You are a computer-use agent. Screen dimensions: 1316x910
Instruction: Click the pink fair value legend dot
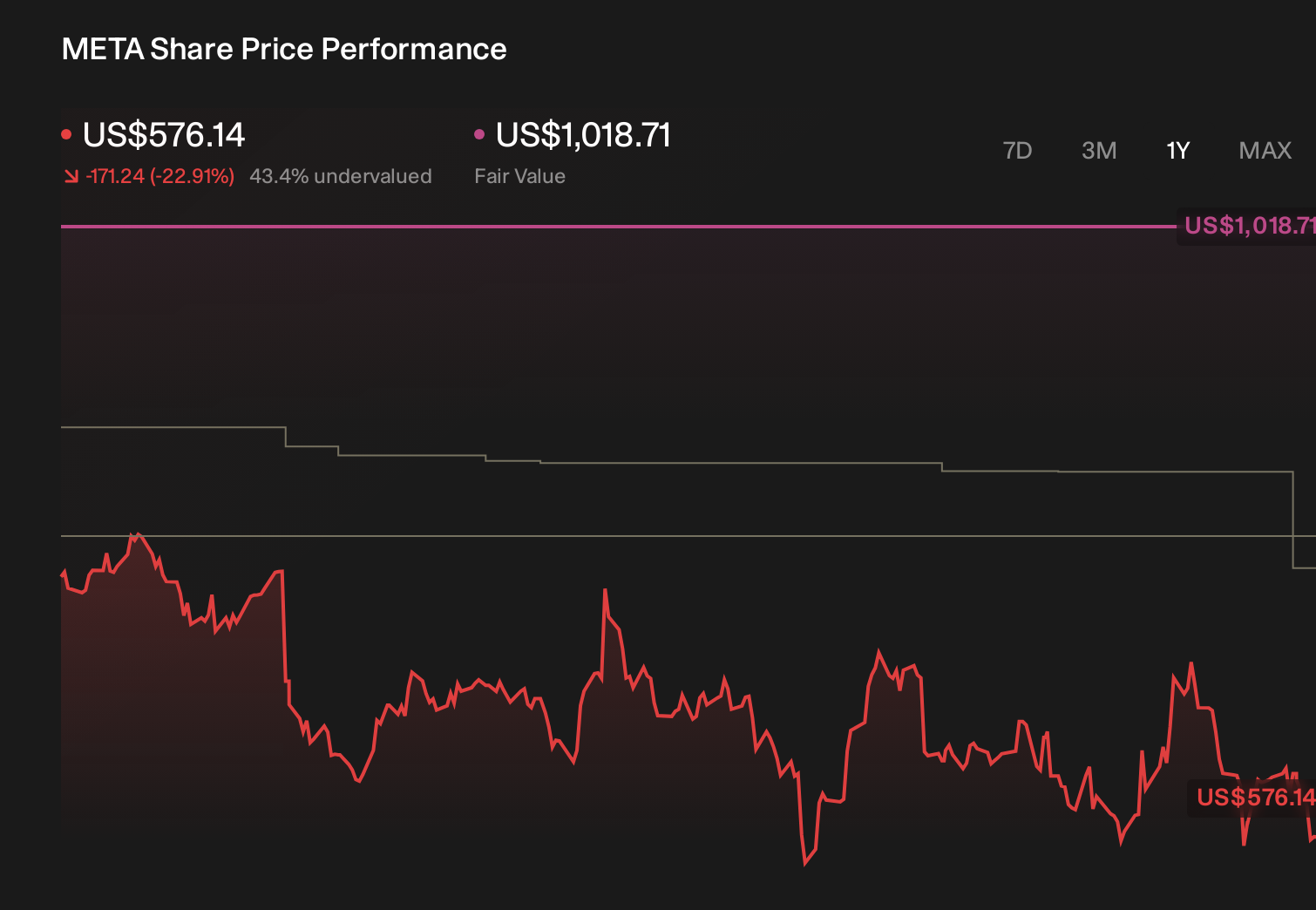pyautogui.click(x=479, y=134)
